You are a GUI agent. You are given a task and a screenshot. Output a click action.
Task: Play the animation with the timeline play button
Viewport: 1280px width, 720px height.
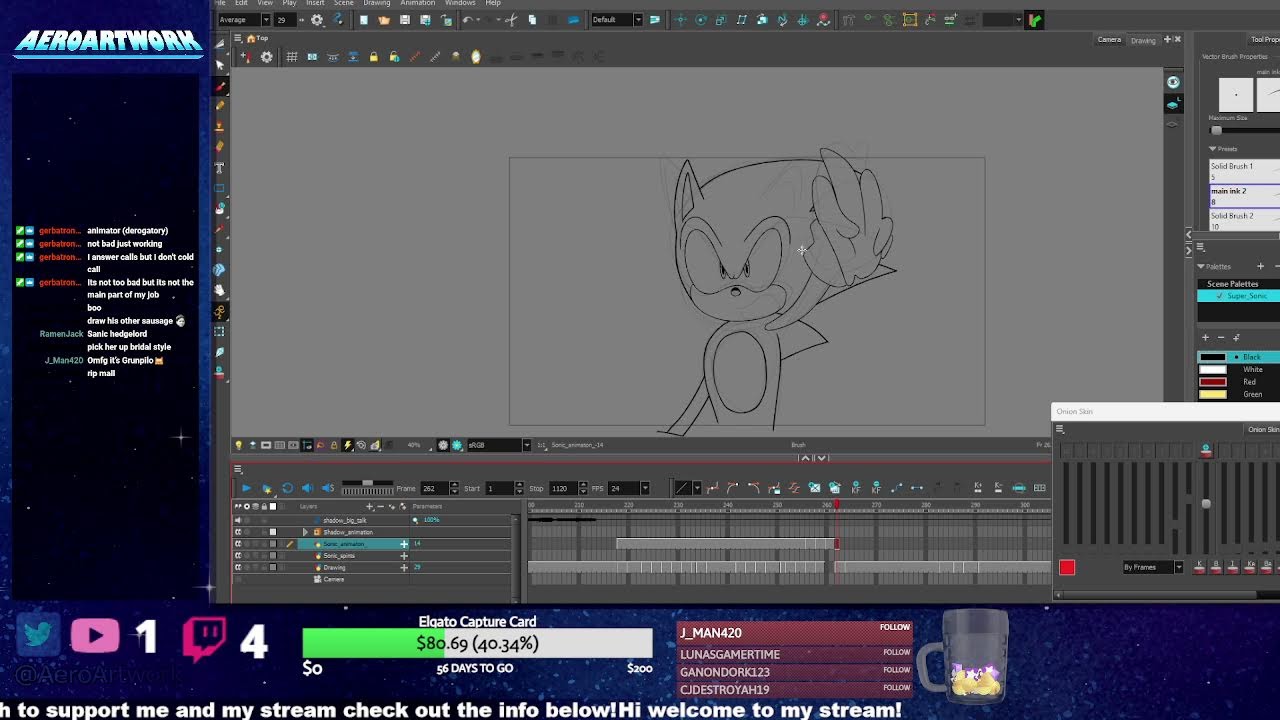tap(246, 488)
